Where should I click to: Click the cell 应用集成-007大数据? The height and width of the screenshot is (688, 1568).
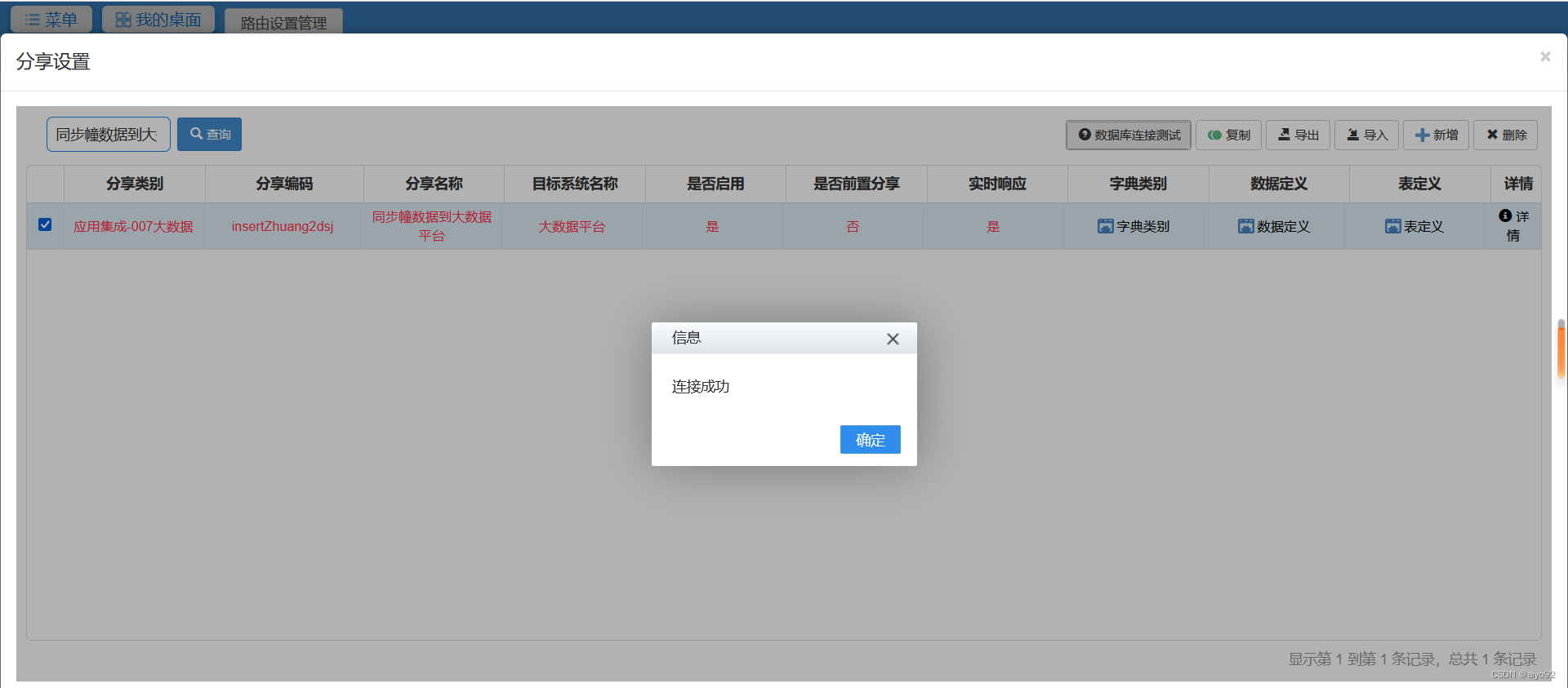(134, 226)
